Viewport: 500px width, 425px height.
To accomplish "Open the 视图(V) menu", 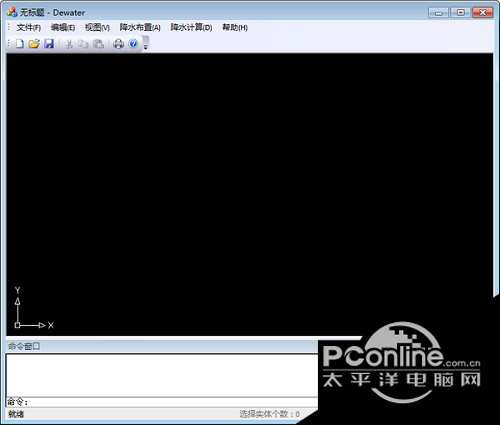I will pos(97,28).
